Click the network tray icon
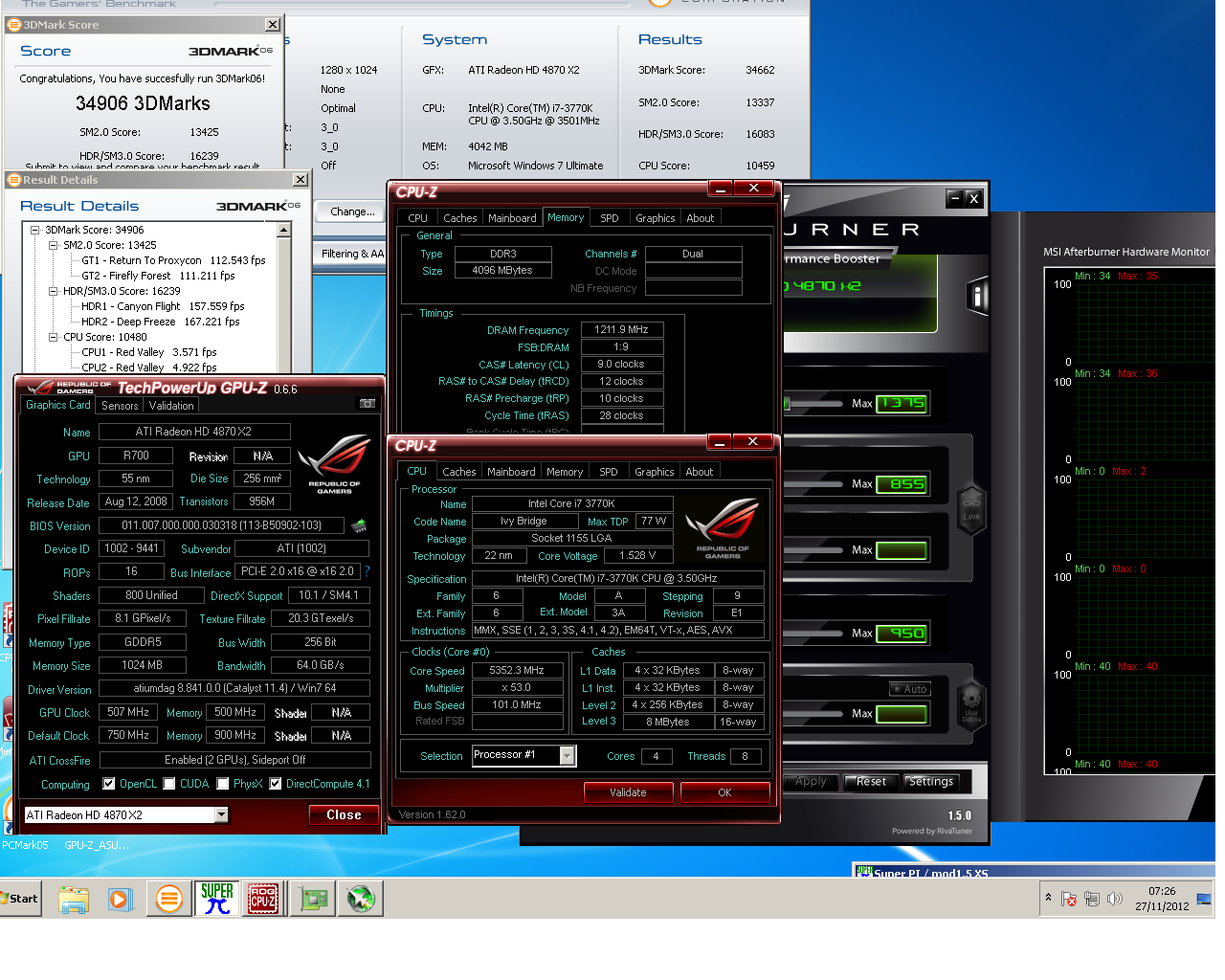Image resolution: width=1225 pixels, height=980 pixels. 1092,899
